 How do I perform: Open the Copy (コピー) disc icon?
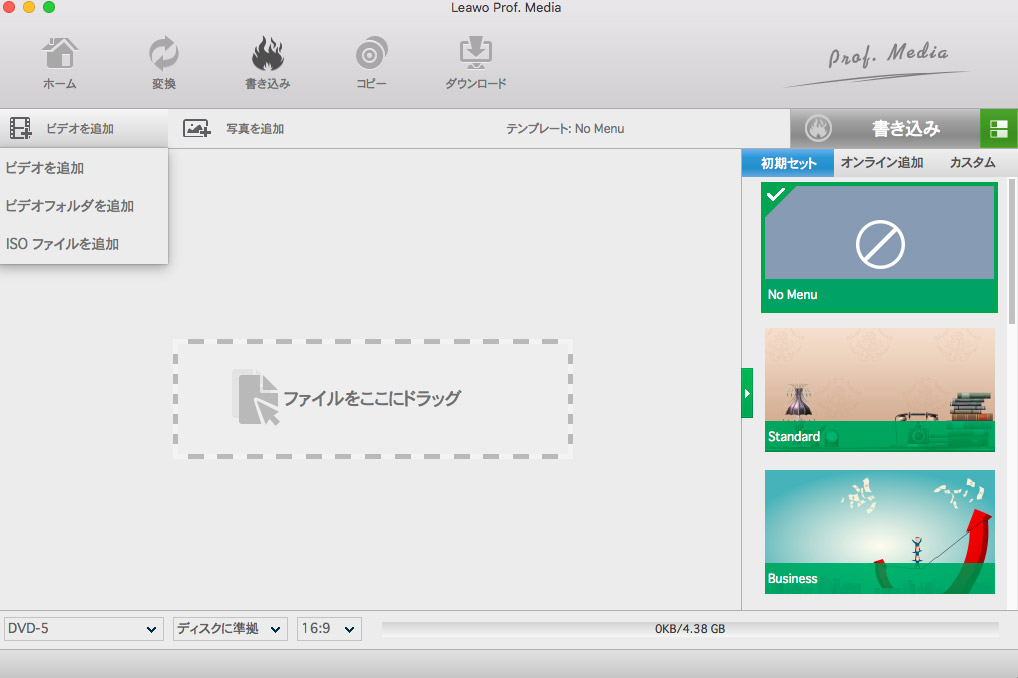(371, 54)
